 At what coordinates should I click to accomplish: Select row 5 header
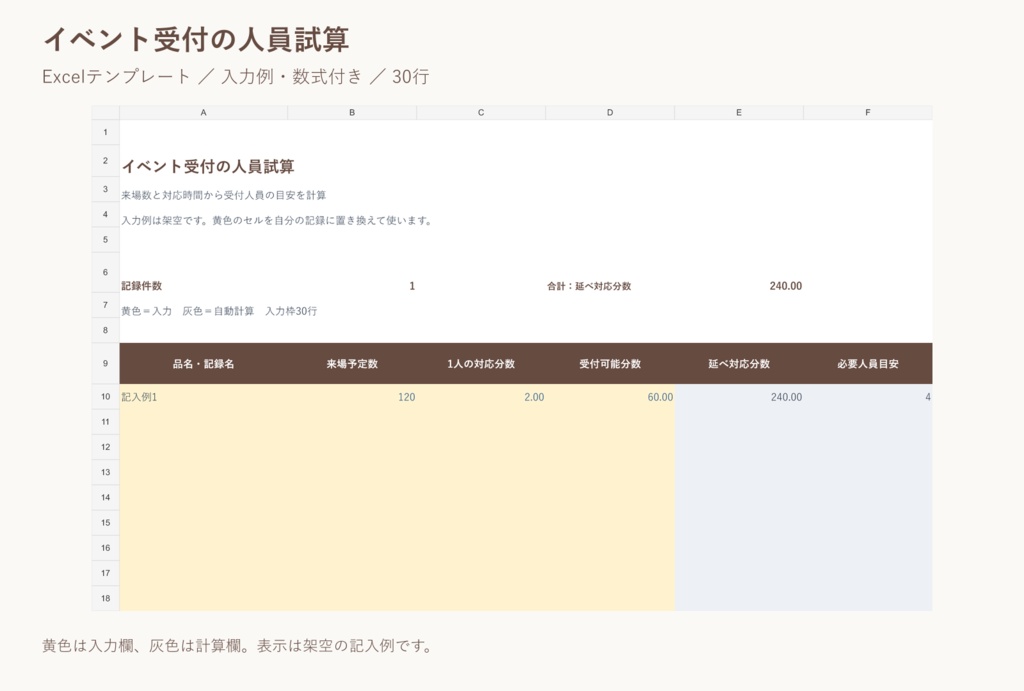105,240
